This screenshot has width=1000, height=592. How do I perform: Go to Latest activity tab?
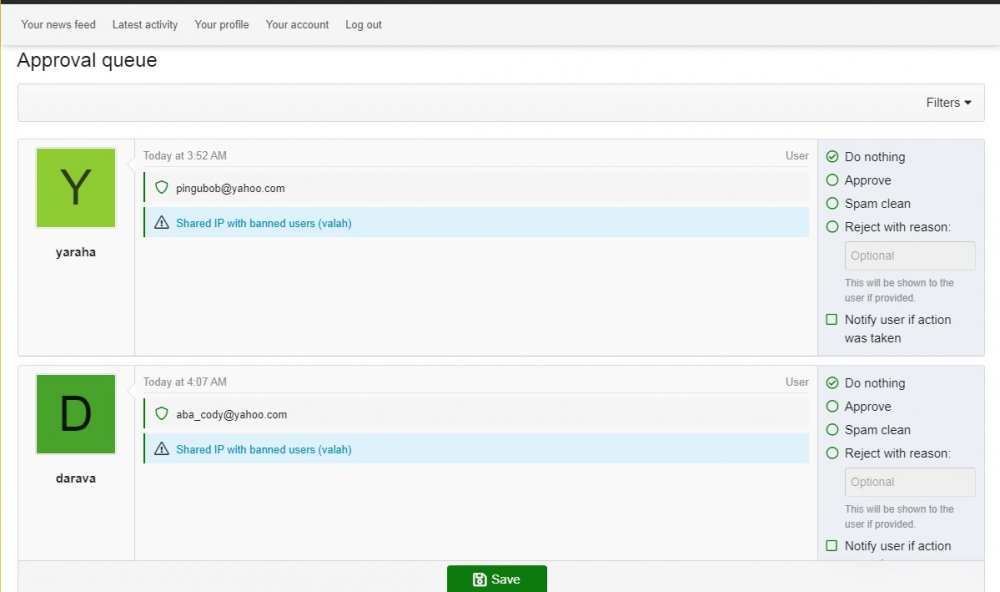click(x=145, y=25)
